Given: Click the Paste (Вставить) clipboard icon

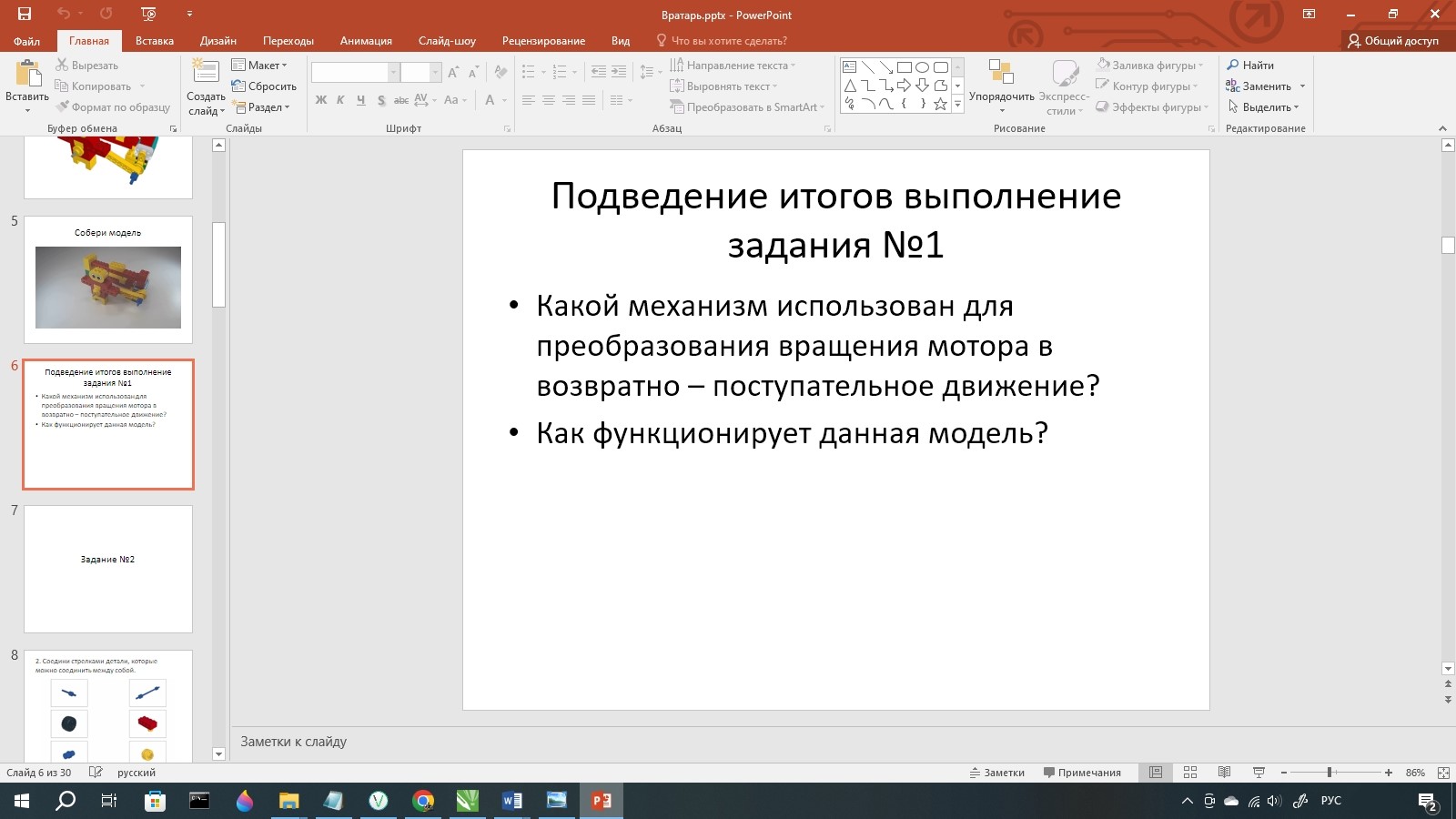Looking at the screenshot, I should tap(27, 75).
